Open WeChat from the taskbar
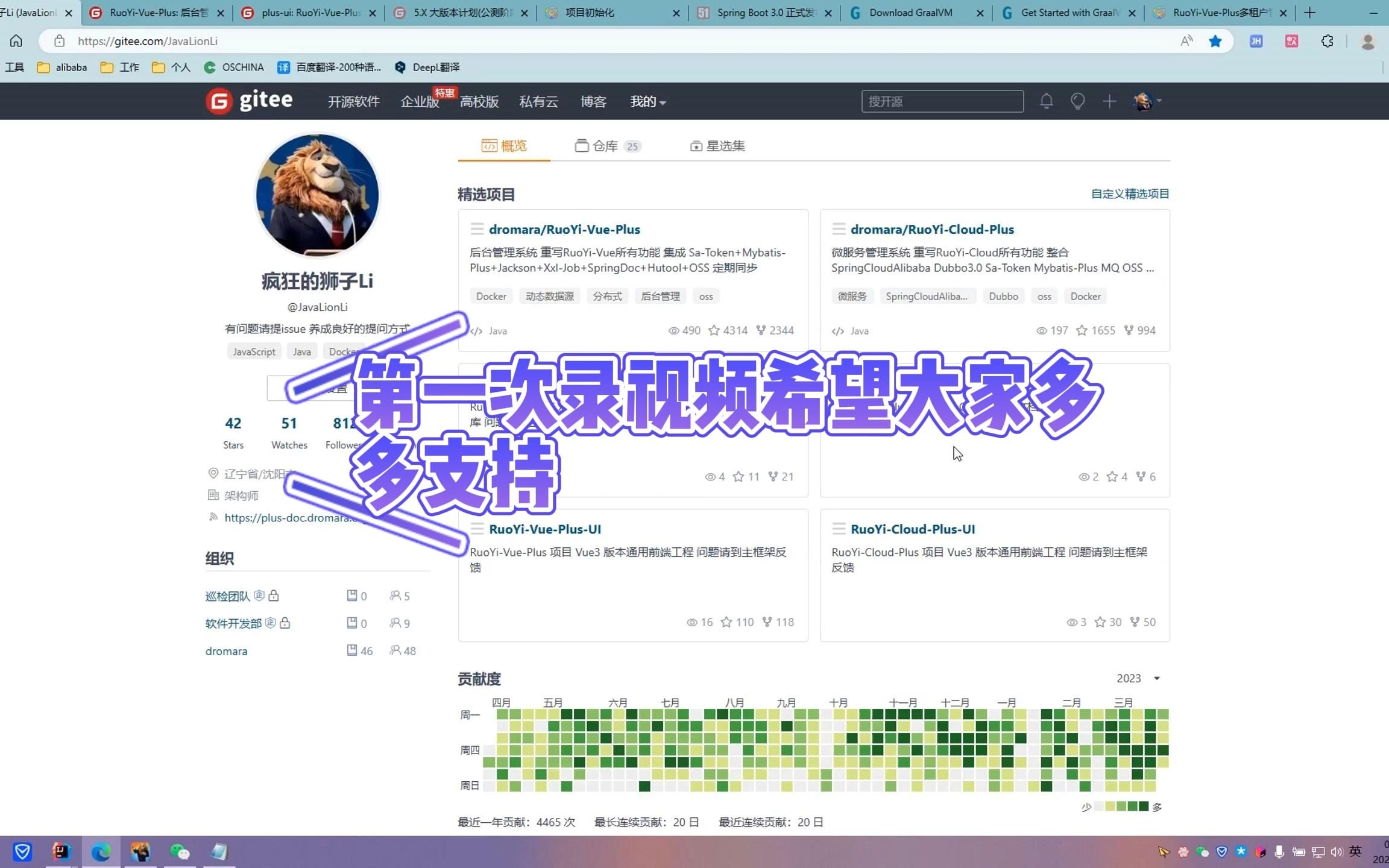The height and width of the screenshot is (868, 1389). click(179, 851)
